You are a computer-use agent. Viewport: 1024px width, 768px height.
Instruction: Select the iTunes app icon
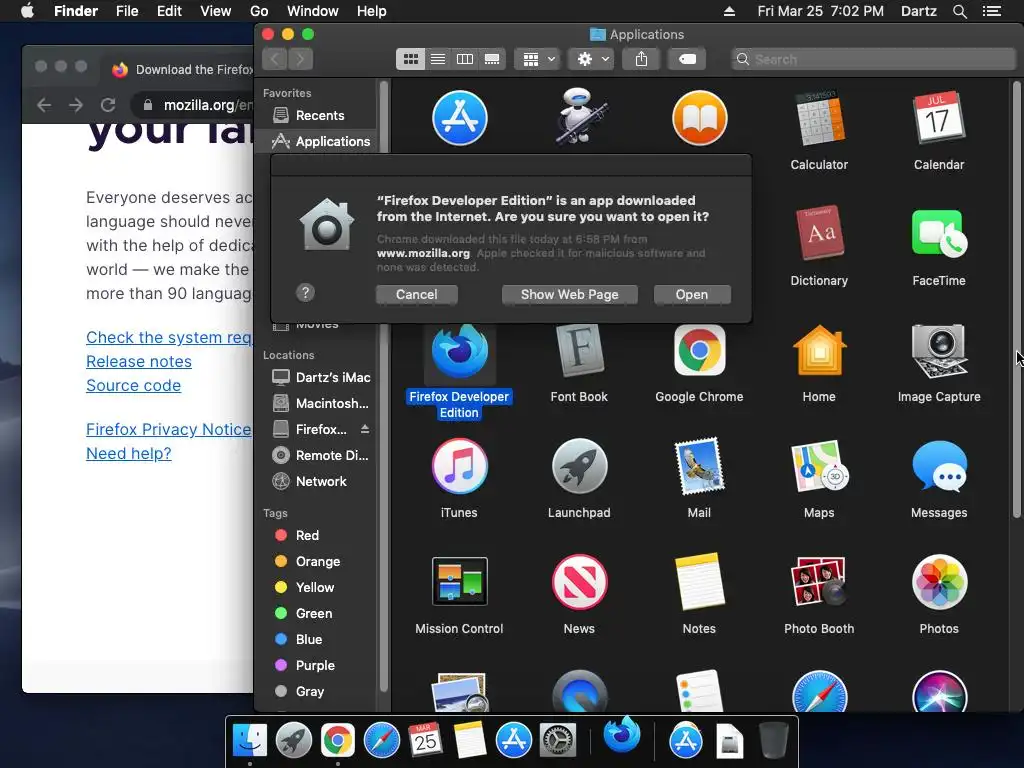coord(459,466)
